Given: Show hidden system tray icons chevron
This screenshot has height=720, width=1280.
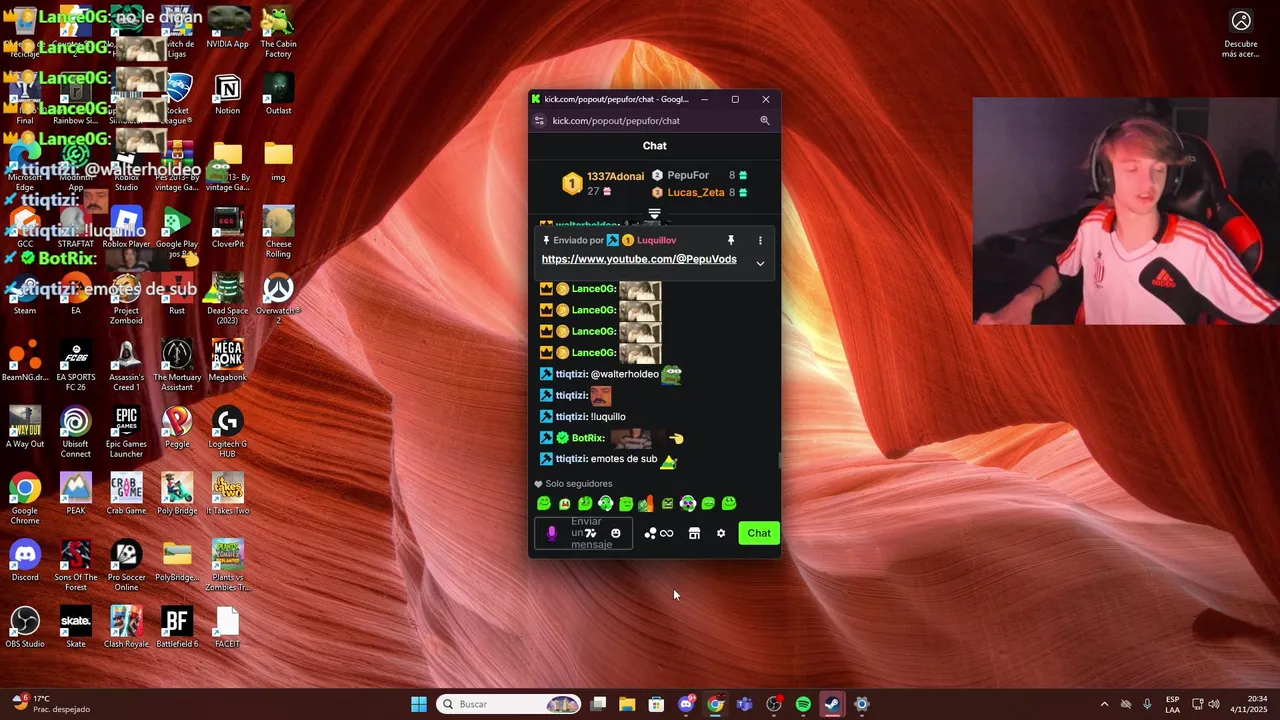Looking at the screenshot, I should 1104,704.
